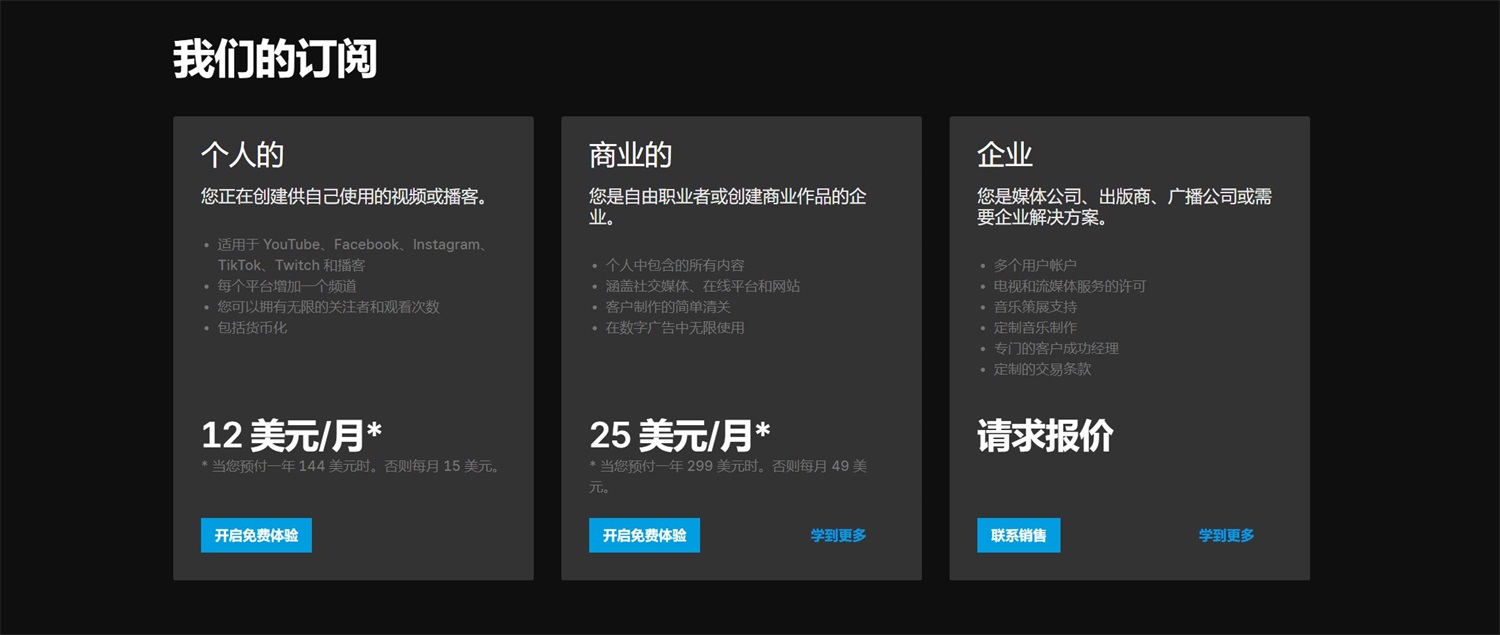Click the 299 美元 yearly prepay footnote
Viewport: 1500px width, 635px height.
click(x=728, y=467)
